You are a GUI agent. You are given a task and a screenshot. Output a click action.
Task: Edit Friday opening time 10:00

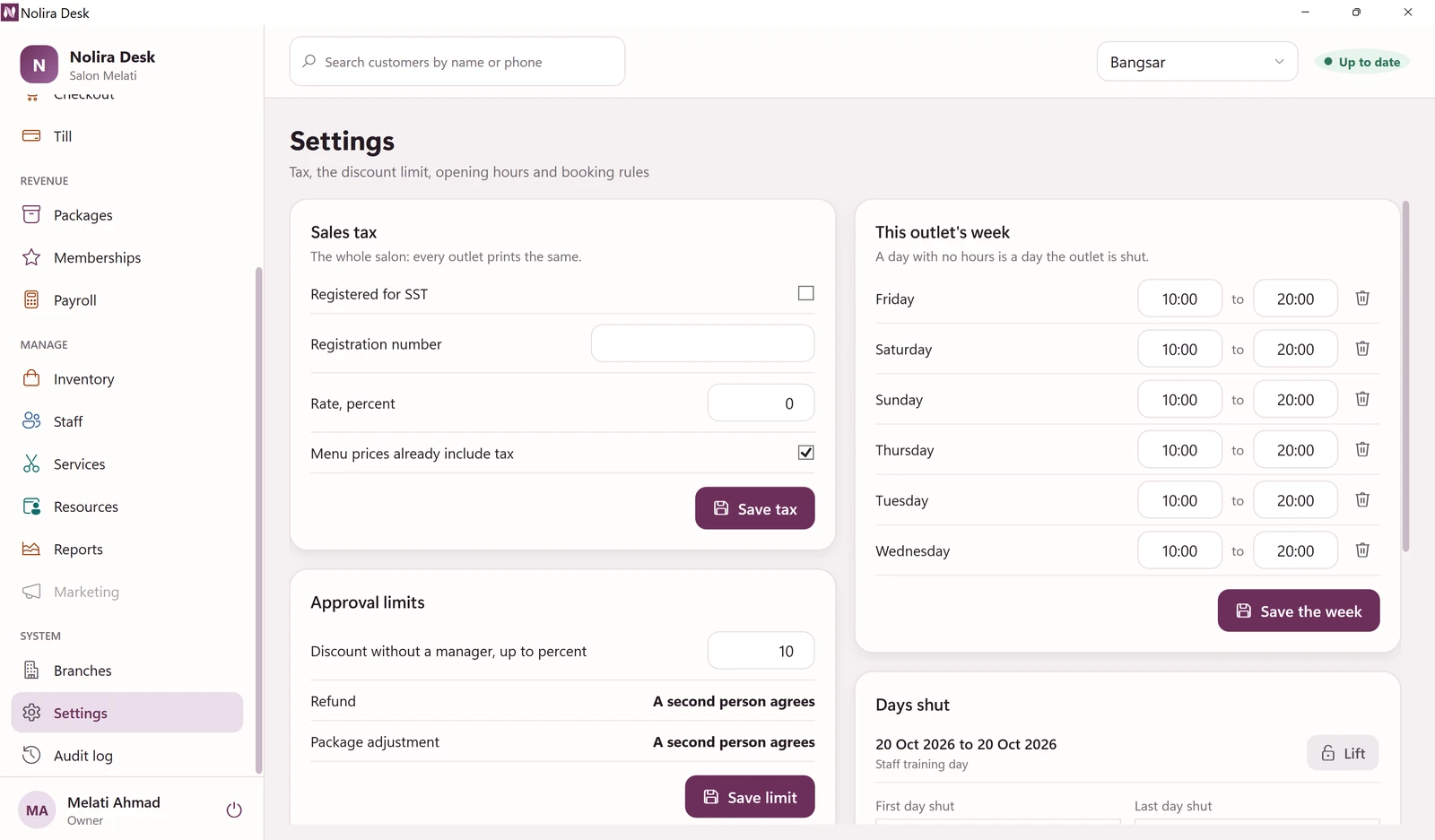(x=1180, y=299)
